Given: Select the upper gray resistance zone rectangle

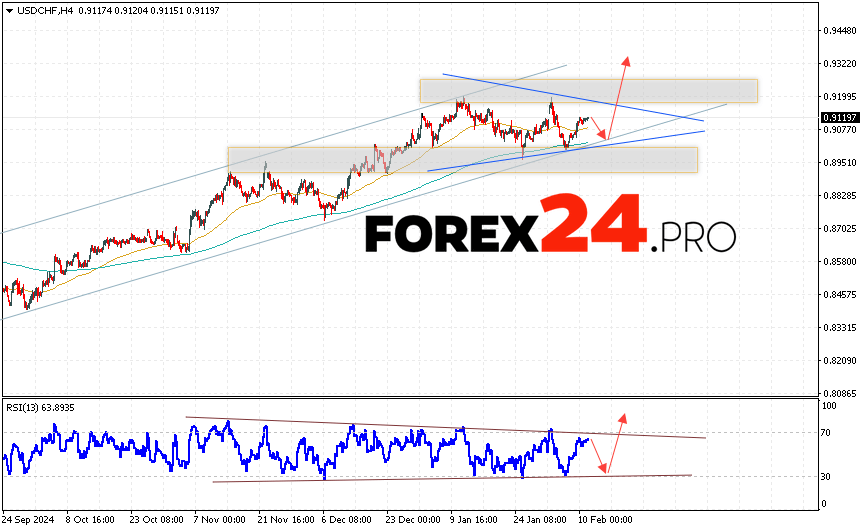Looking at the screenshot, I should click(x=588, y=90).
